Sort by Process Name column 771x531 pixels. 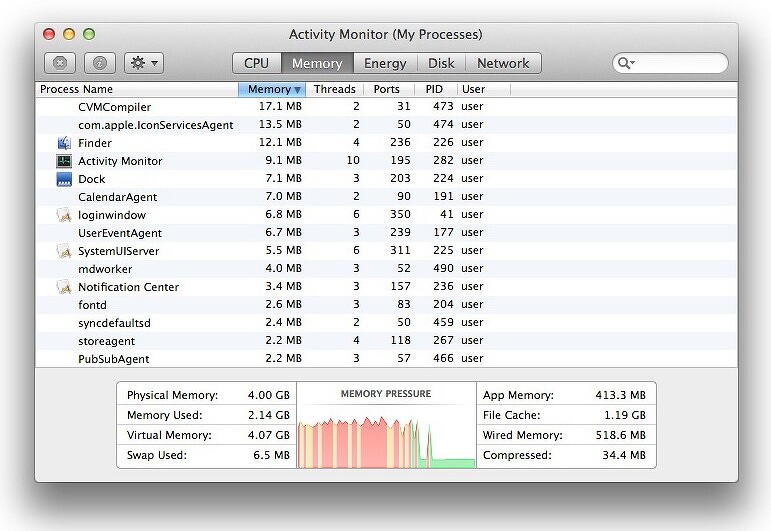(137, 89)
